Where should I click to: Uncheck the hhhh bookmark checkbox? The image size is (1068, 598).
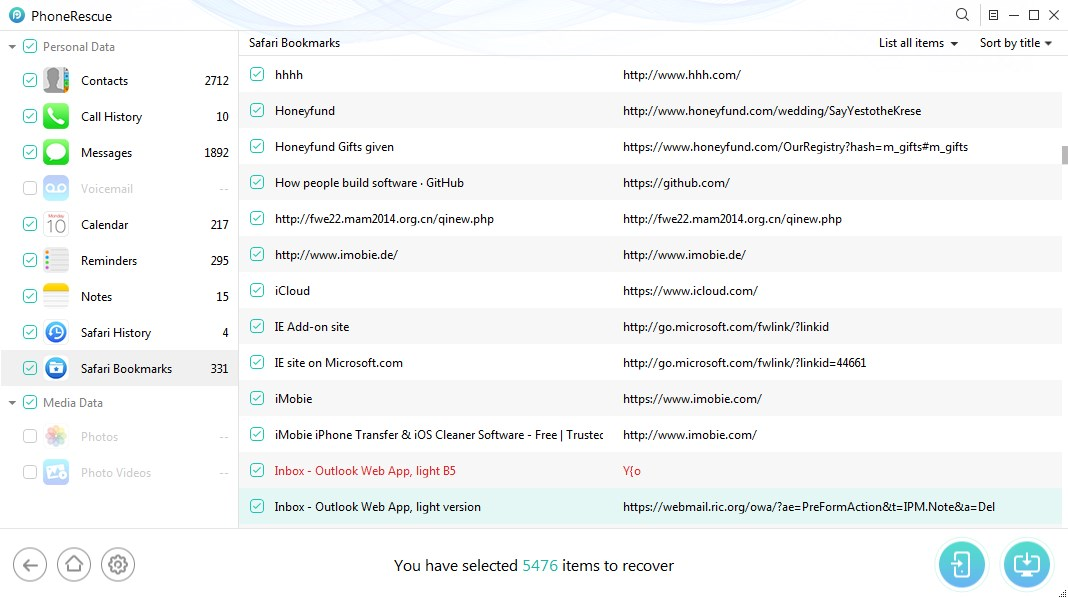257,74
